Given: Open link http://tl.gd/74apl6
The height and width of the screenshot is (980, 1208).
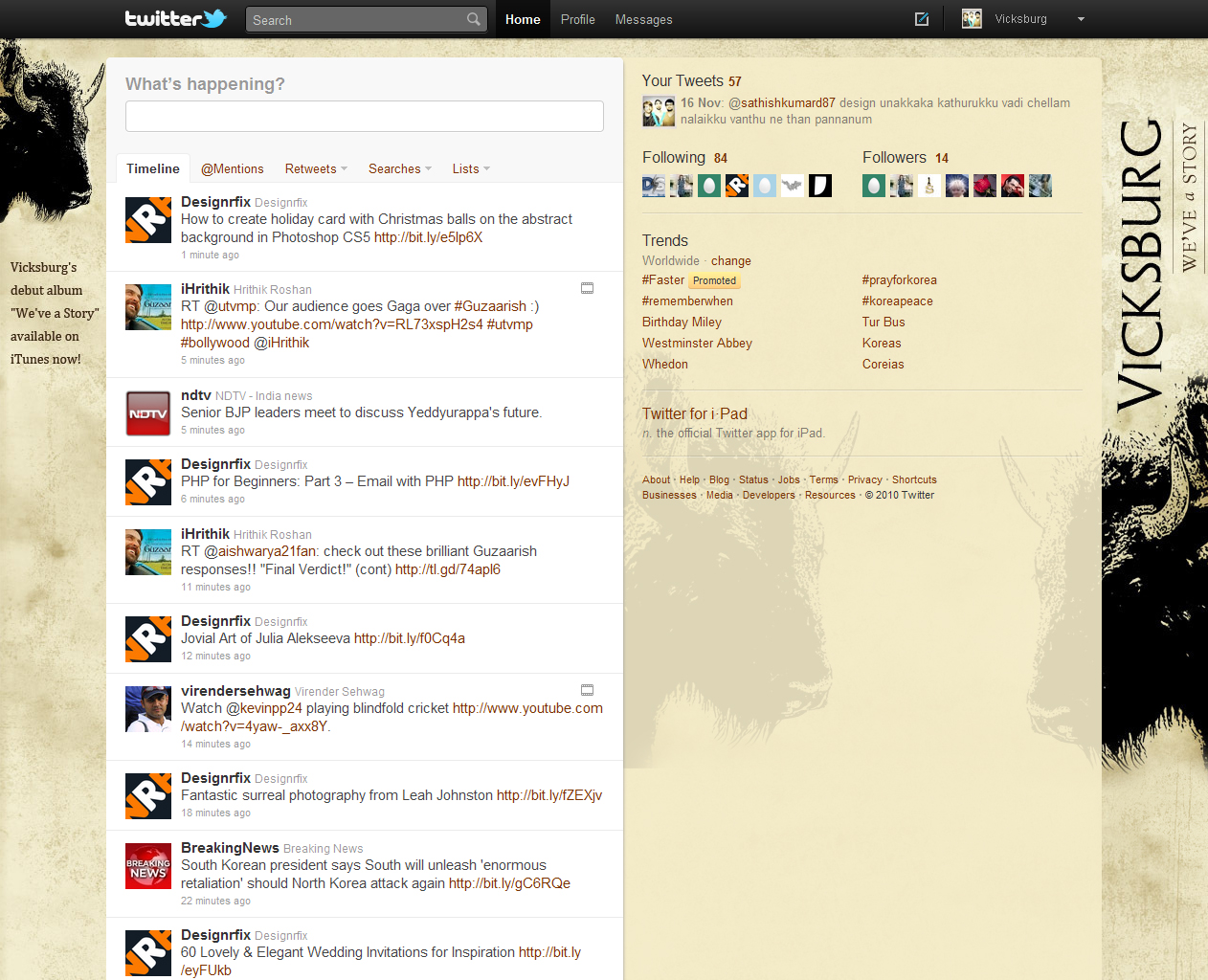Looking at the screenshot, I should (x=448, y=569).
